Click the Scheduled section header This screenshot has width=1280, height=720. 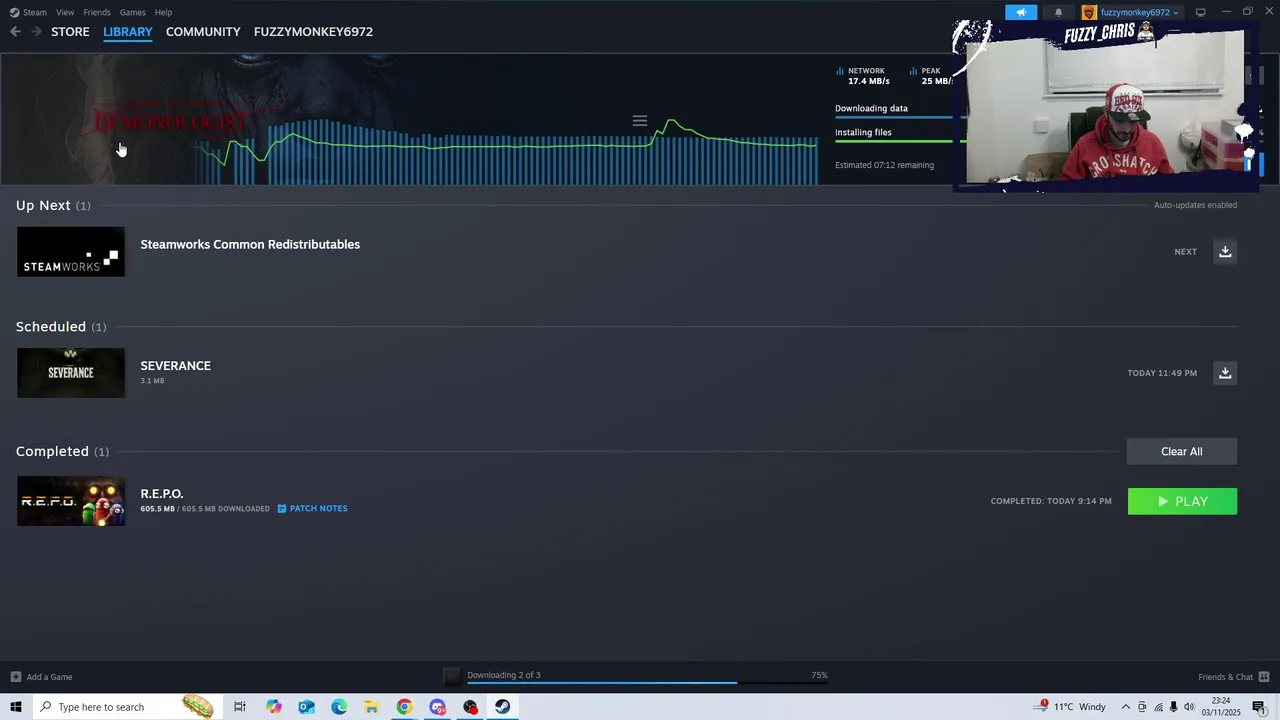click(x=61, y=327)
